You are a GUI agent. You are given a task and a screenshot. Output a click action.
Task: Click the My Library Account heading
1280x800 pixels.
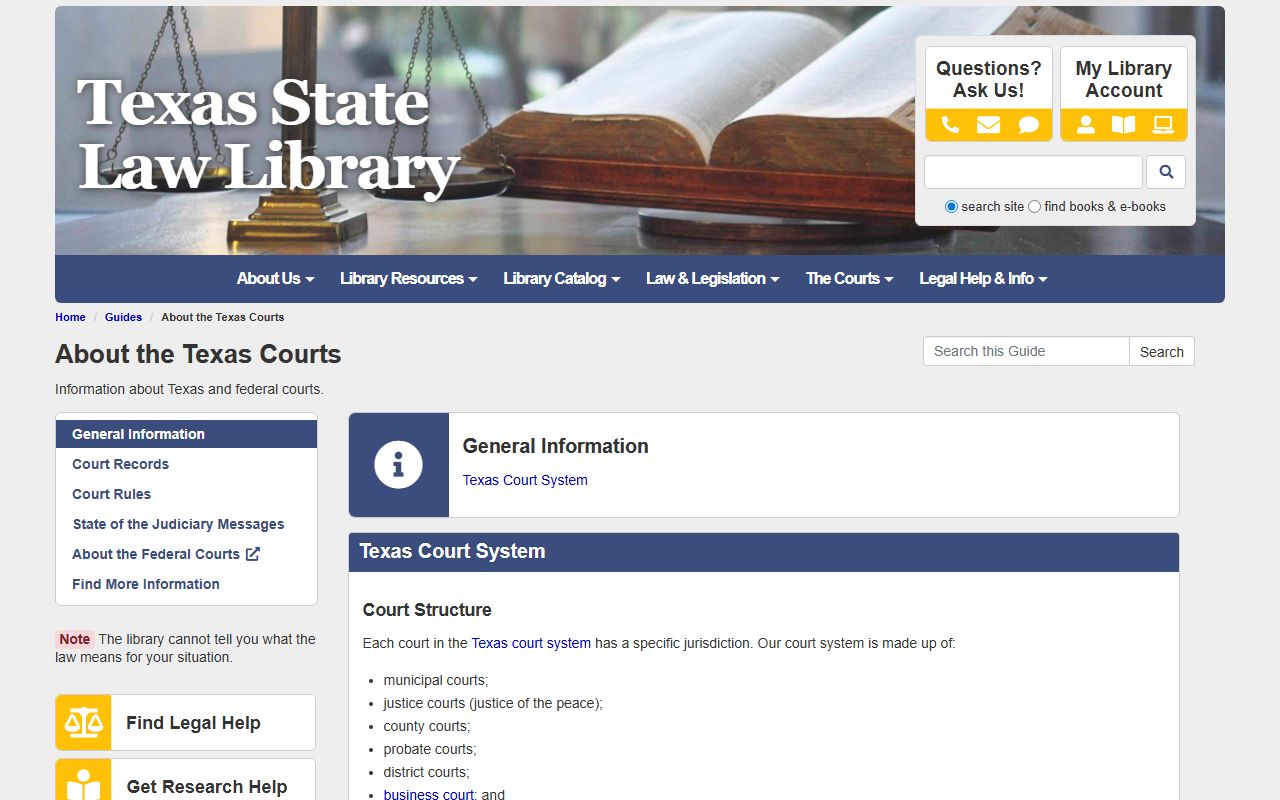click(1124, 79)
